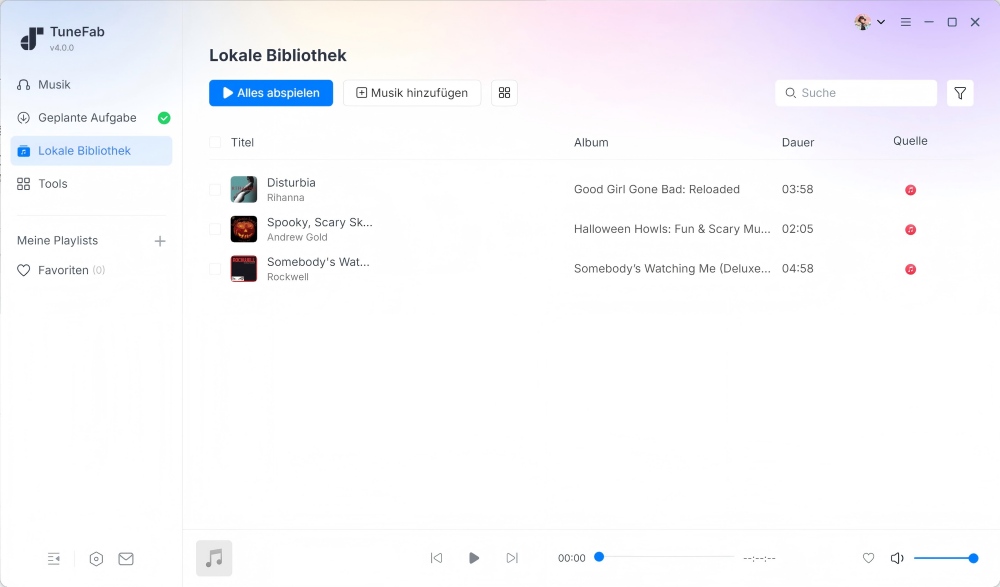The width and height of the screenshot is (1000, 587).
Task: Add Disturbia to Favoriten with the heart
Action: click(x=868, y=558)
